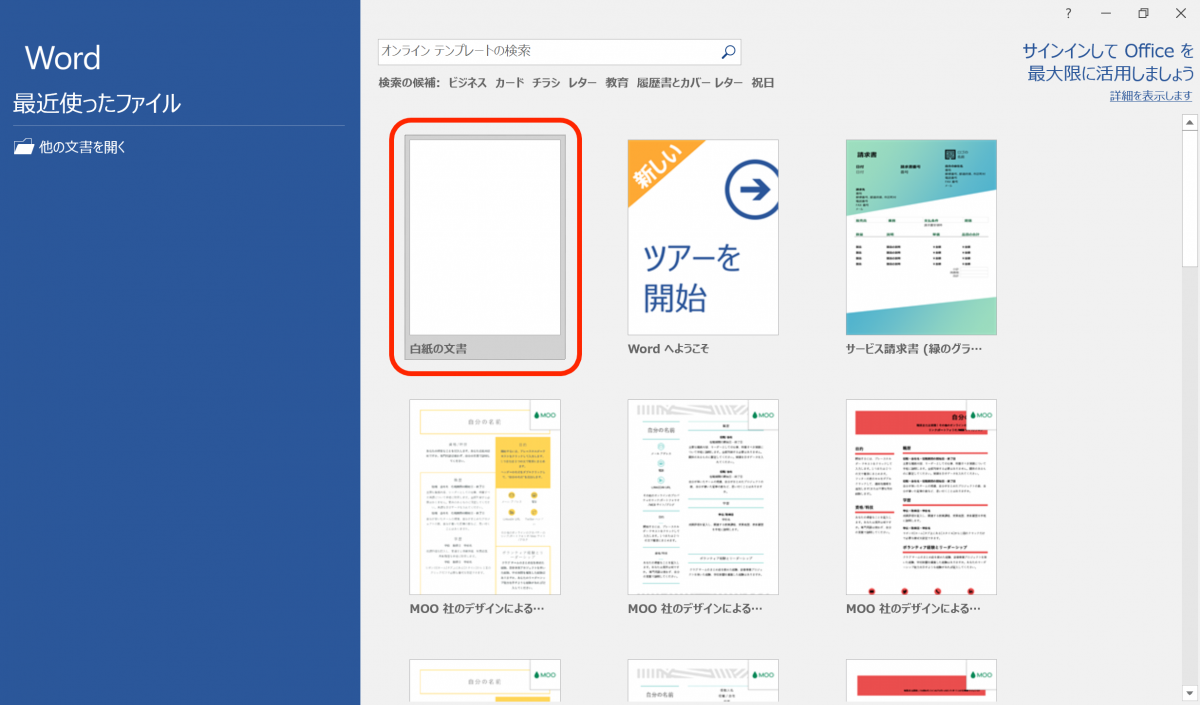The width and height of the screenshot is (1200, 705).
Task: Click the open folder icon beside 他の文書を開く
Action: click(x=24, y=146)
